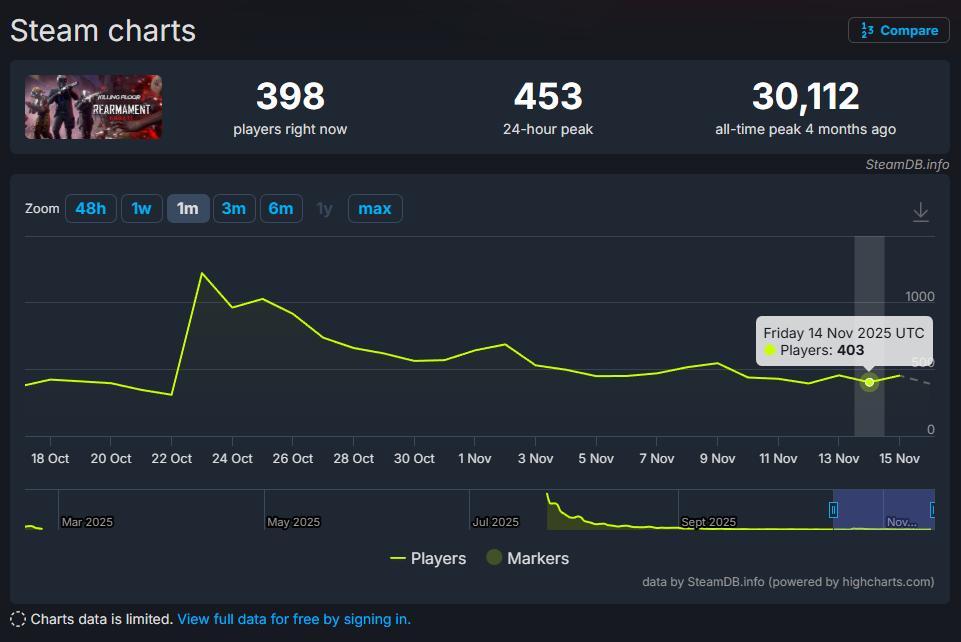Click the 1000 y-axis label
Image resolution: width=961 pixels, height=642 pixels.
coord(920,296)
